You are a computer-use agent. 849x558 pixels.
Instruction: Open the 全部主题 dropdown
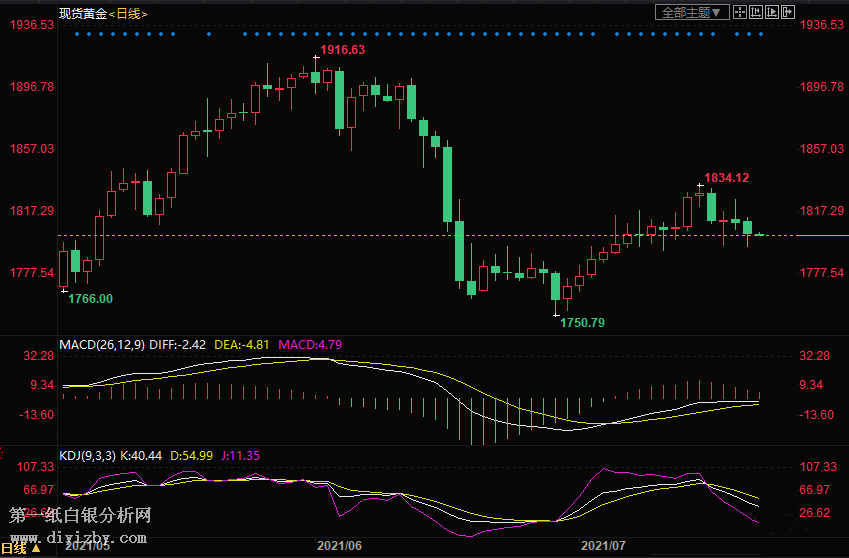(x=690, y=12)
